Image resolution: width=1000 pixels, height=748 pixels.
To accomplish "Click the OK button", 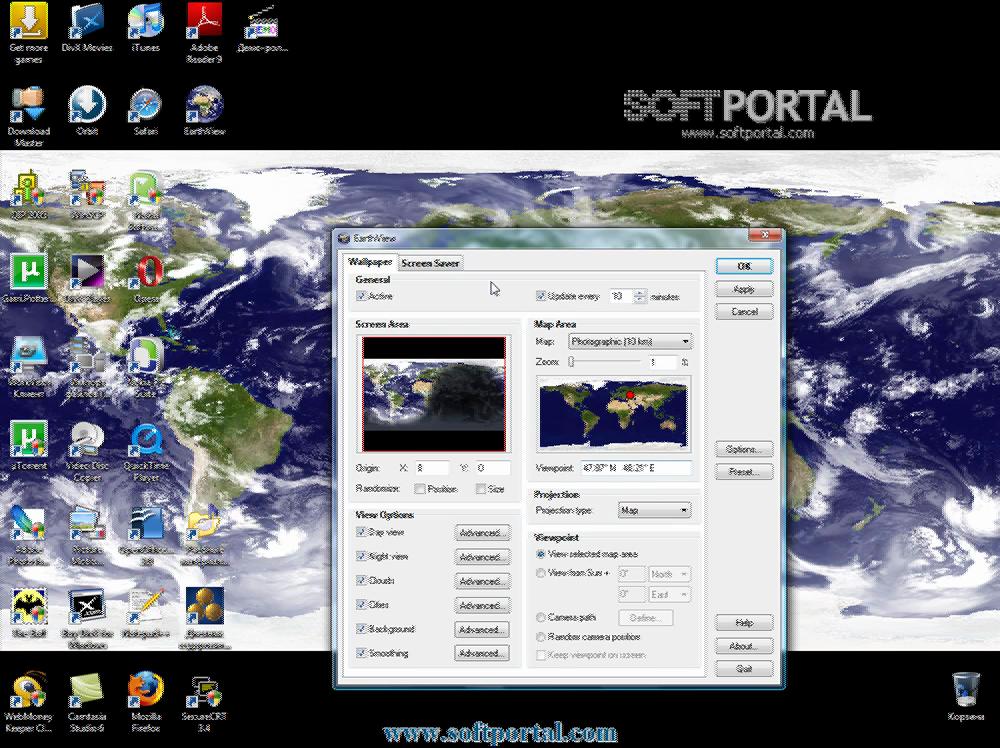I will click(x=744, y=266).
